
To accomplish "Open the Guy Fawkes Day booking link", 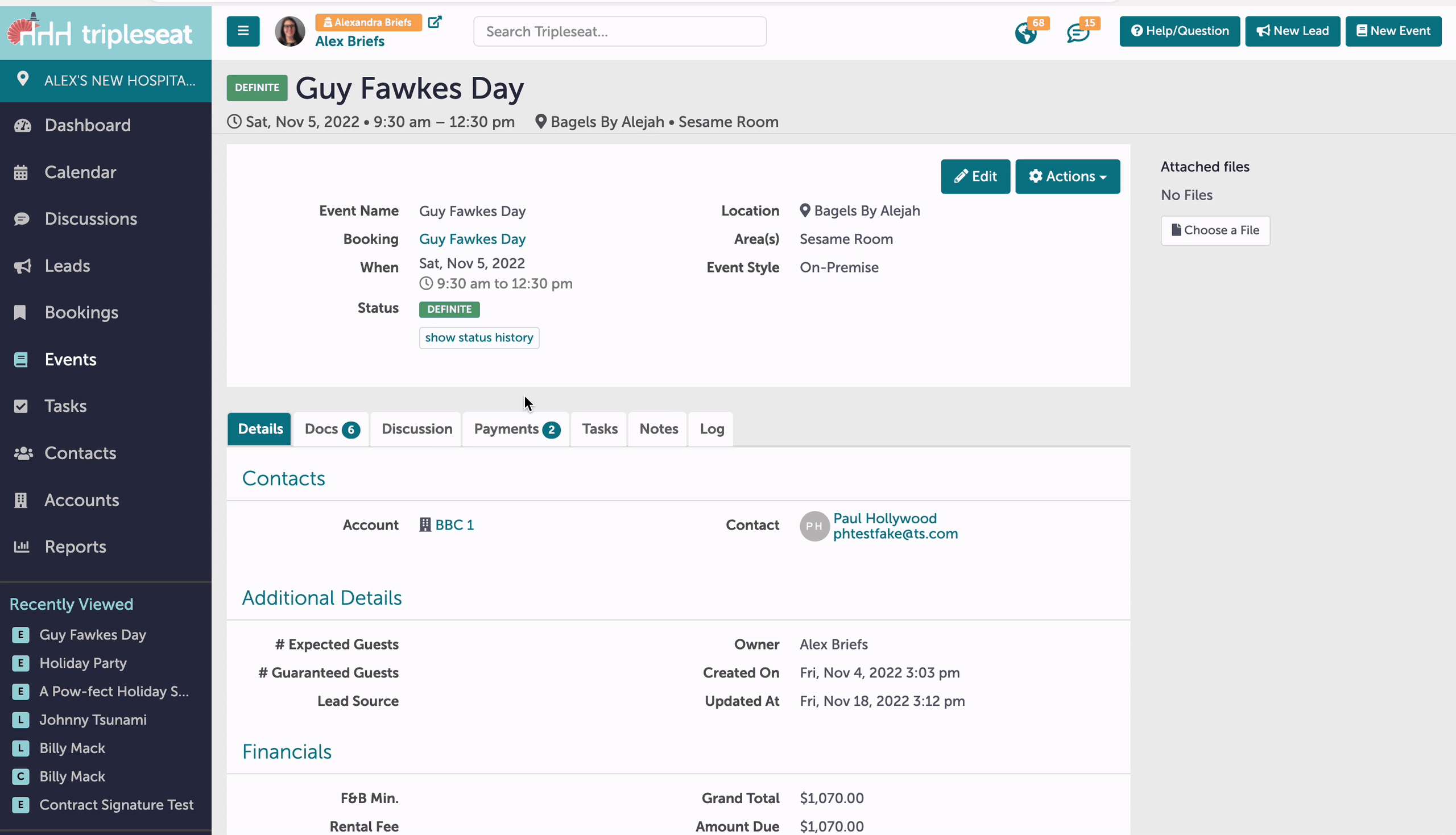I will tap(472, 239).
